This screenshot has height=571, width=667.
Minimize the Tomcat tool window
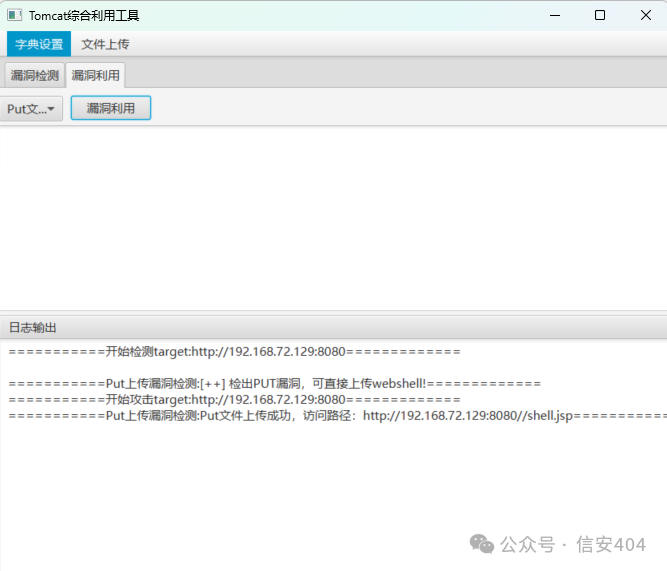point(555,15)
